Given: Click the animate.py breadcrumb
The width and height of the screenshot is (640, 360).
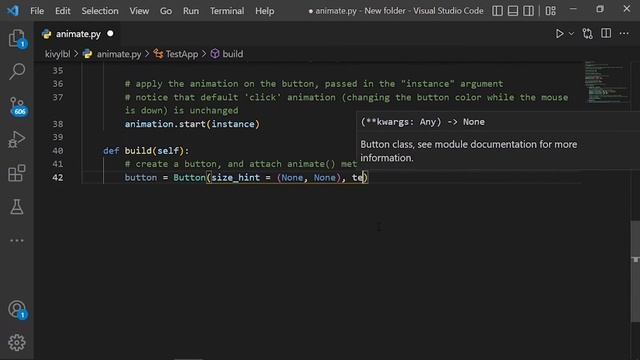Looking at the screenshot, I should point(118,54).
